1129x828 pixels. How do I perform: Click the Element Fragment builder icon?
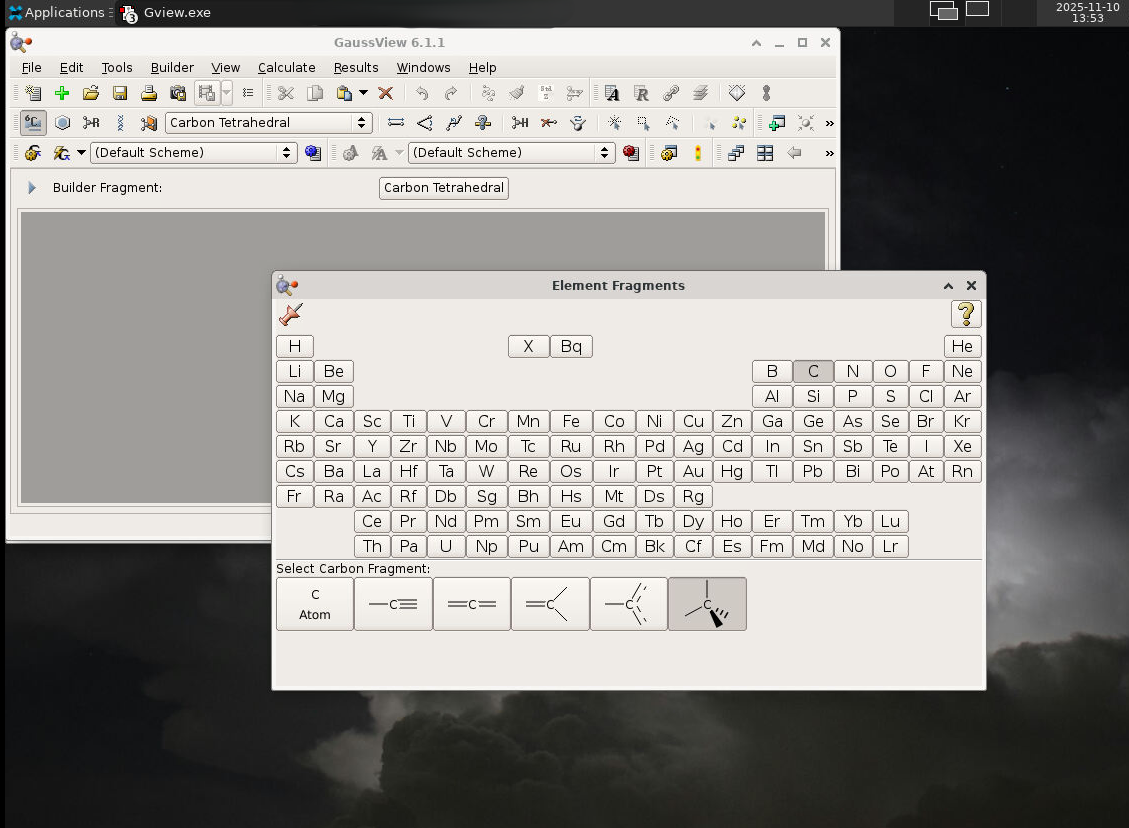tap(33, 123)
